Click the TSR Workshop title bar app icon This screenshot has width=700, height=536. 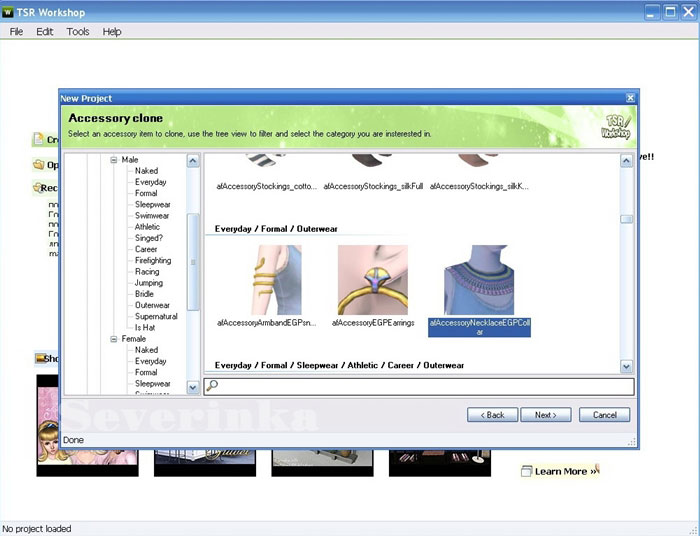[x=8, y=13]
